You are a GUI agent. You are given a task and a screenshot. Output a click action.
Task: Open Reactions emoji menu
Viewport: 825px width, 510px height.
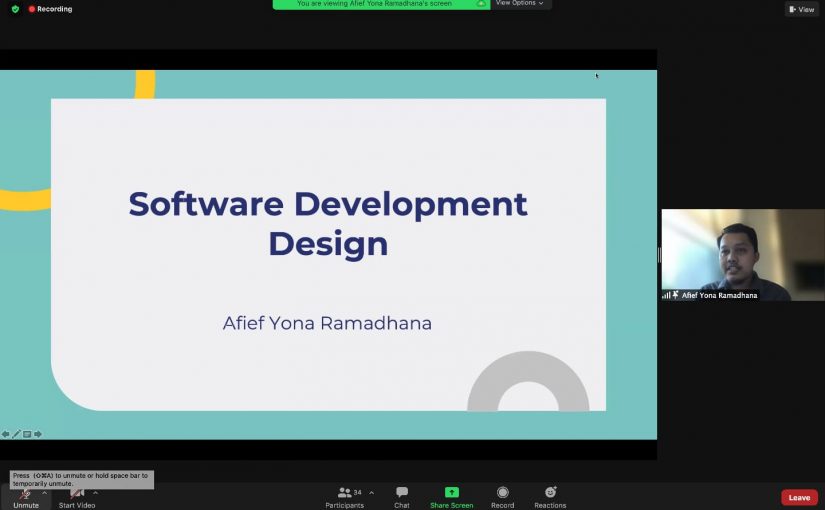coord(550,498)
